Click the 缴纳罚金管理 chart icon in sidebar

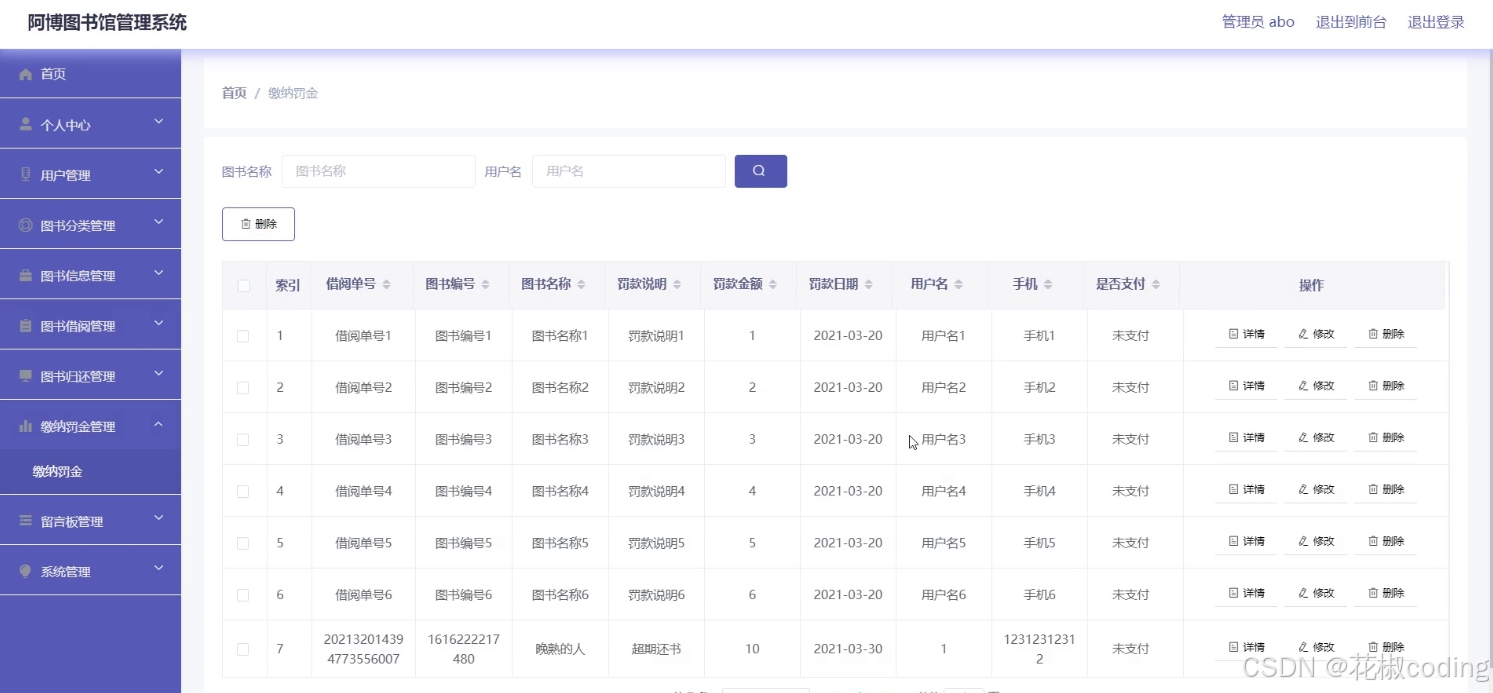click(25, 424)
